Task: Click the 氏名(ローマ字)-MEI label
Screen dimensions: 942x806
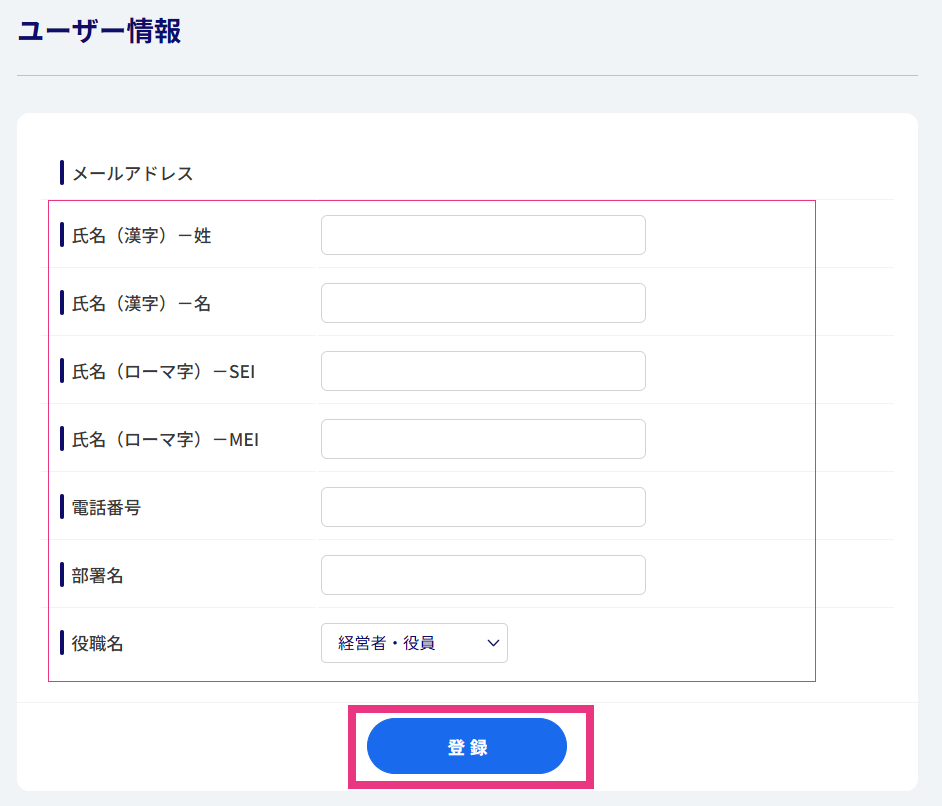Action: [165, 440]
